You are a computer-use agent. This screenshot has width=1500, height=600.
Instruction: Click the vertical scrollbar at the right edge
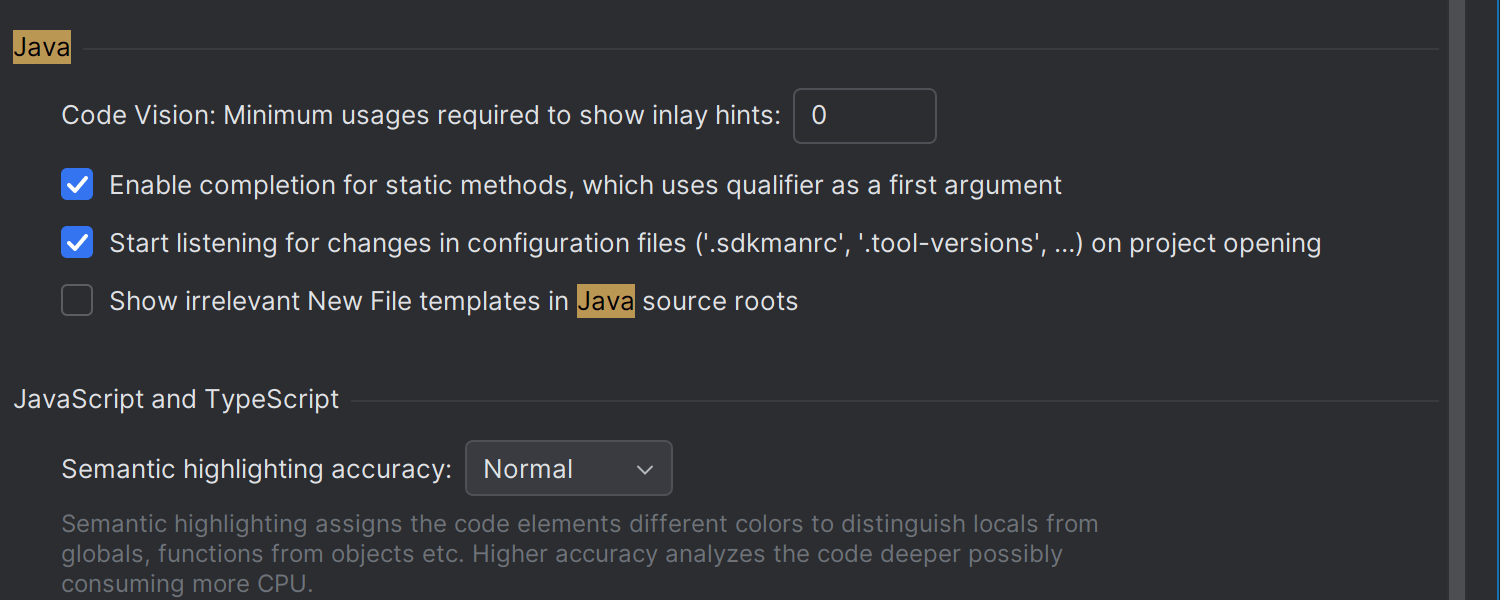(1458, 300)
